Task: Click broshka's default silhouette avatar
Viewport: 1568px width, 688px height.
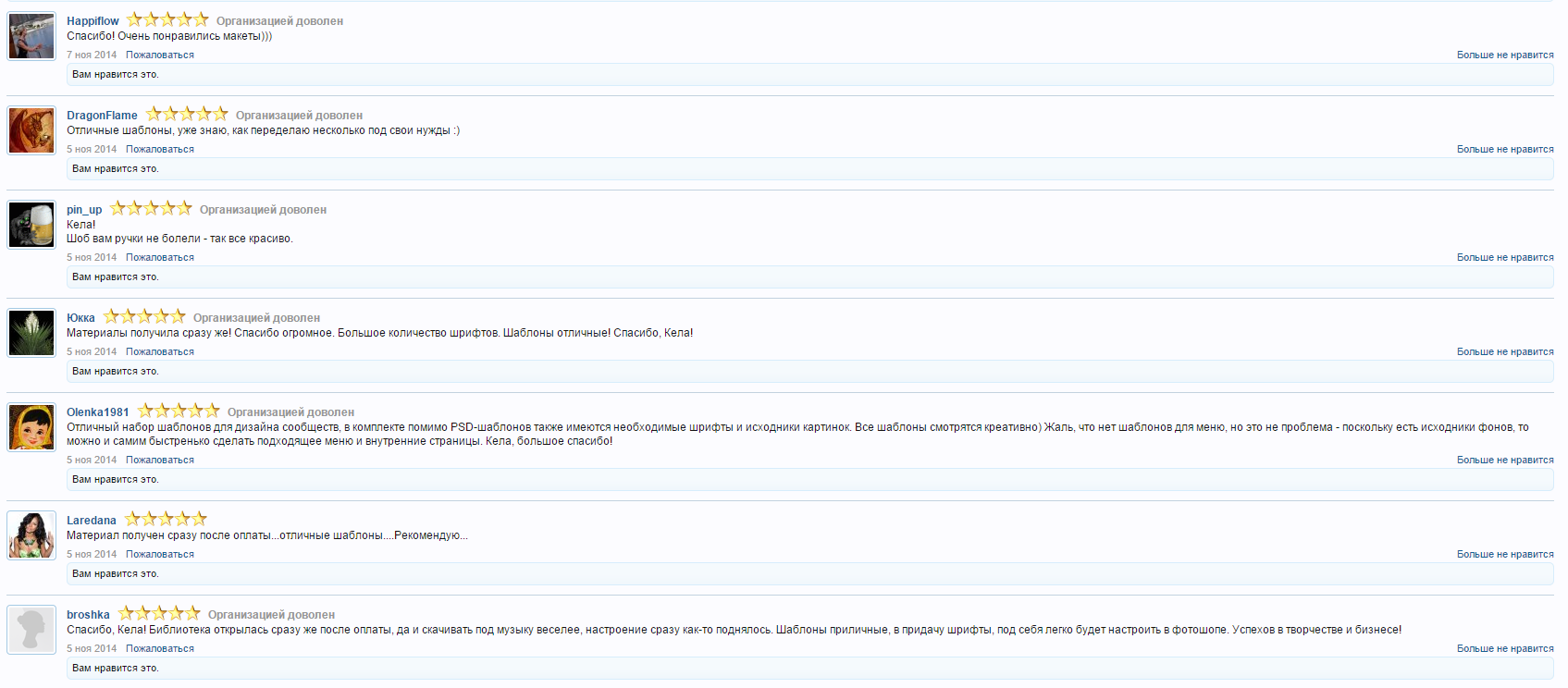Action: click(31, 630)
